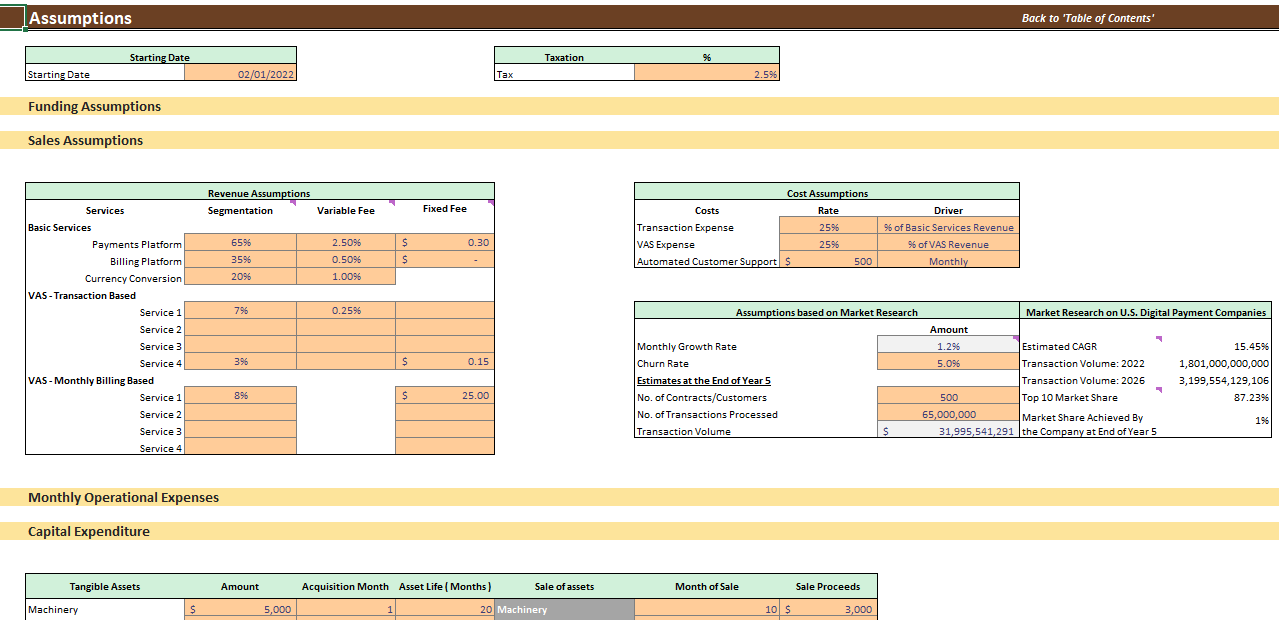Select the Transaction Expense 25% rate cell

point(827,226)
